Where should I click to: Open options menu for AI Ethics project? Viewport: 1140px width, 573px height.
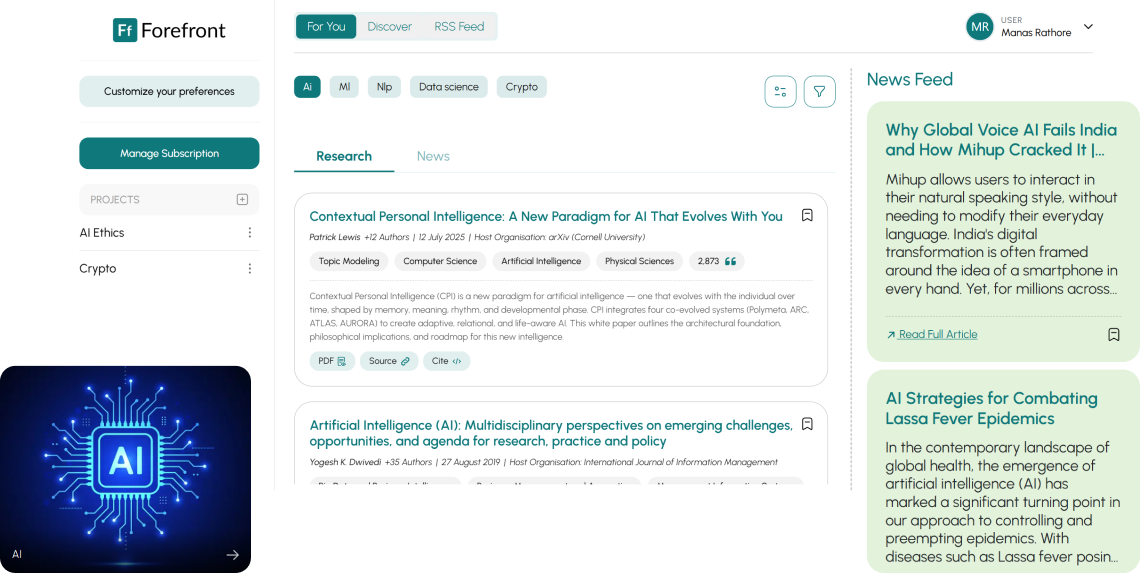pyautogui.click(x=250, y=233)
